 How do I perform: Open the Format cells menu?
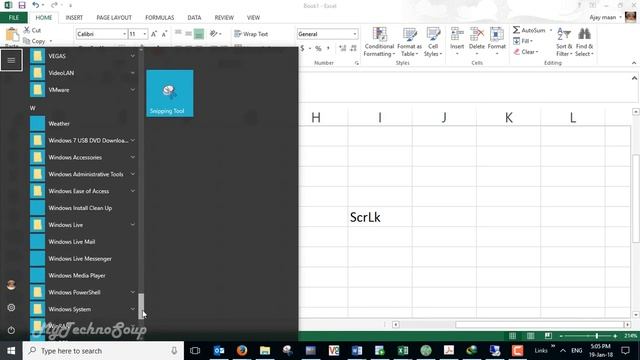[x=496, y=42]
